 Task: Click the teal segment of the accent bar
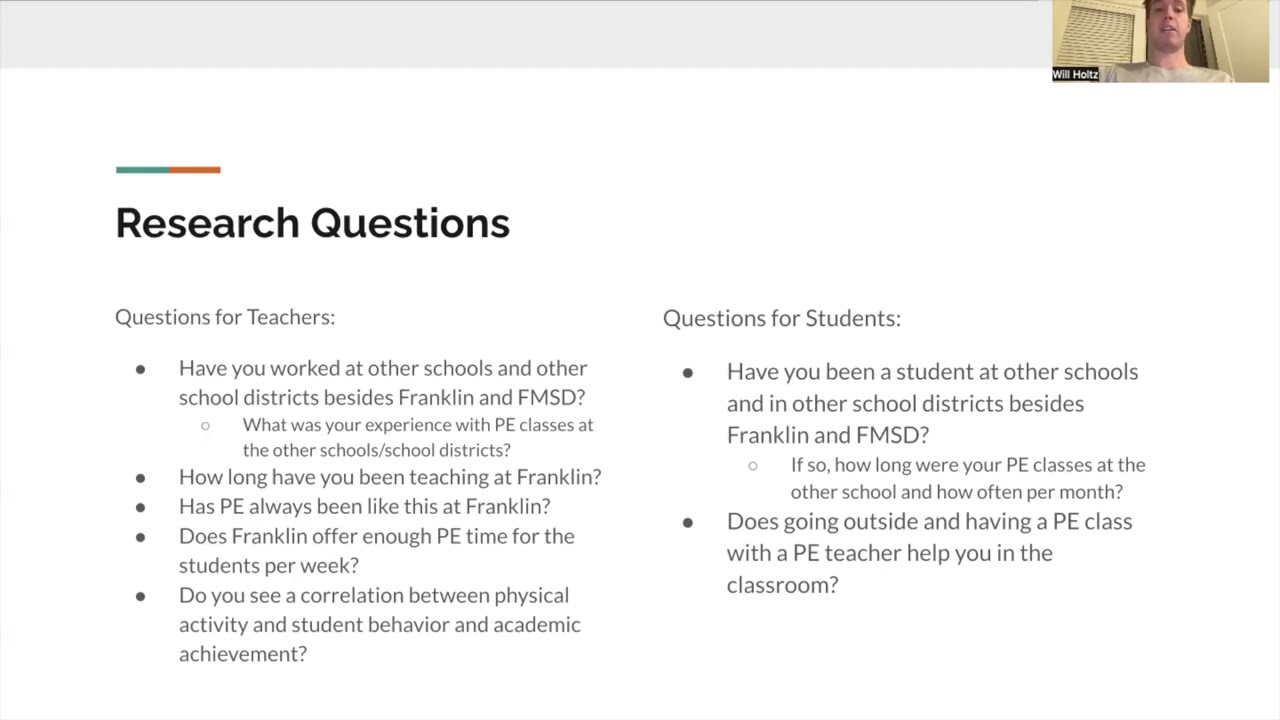(x=142, y=170)
